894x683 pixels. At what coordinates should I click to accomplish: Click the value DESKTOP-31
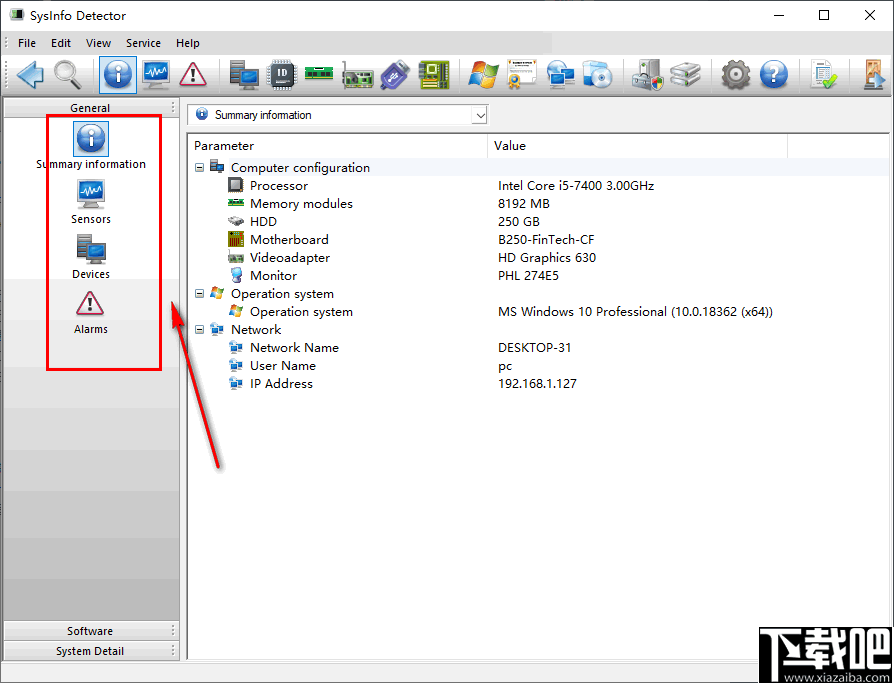pos(534,348)
